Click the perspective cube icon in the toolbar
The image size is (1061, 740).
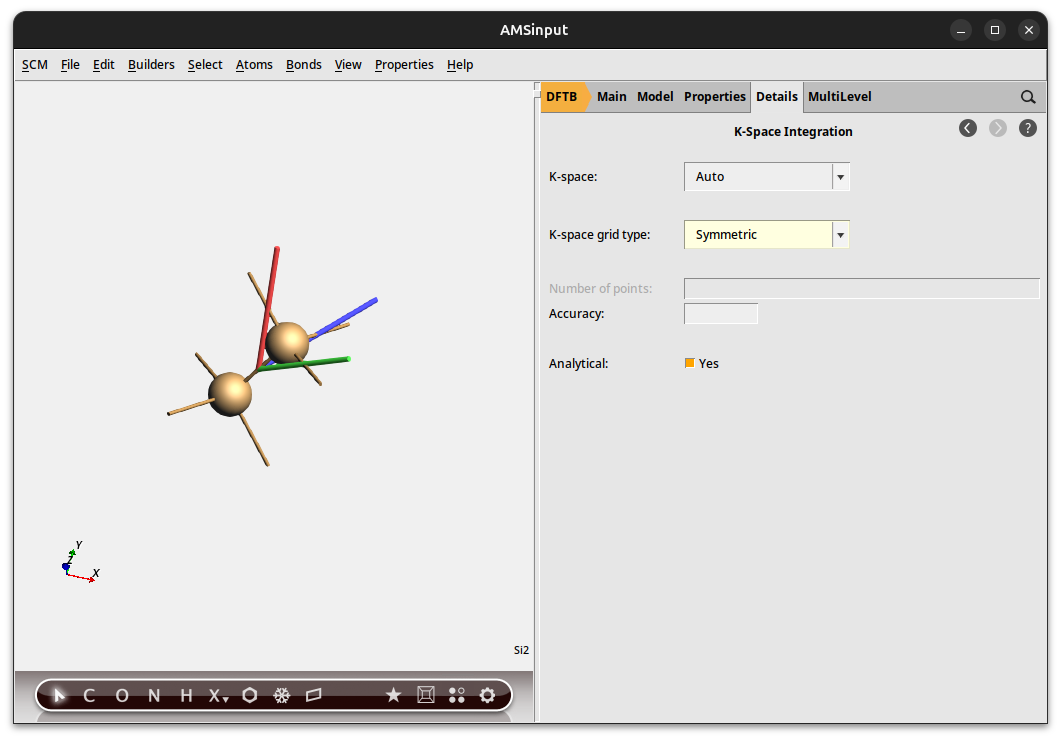point(425,694)
